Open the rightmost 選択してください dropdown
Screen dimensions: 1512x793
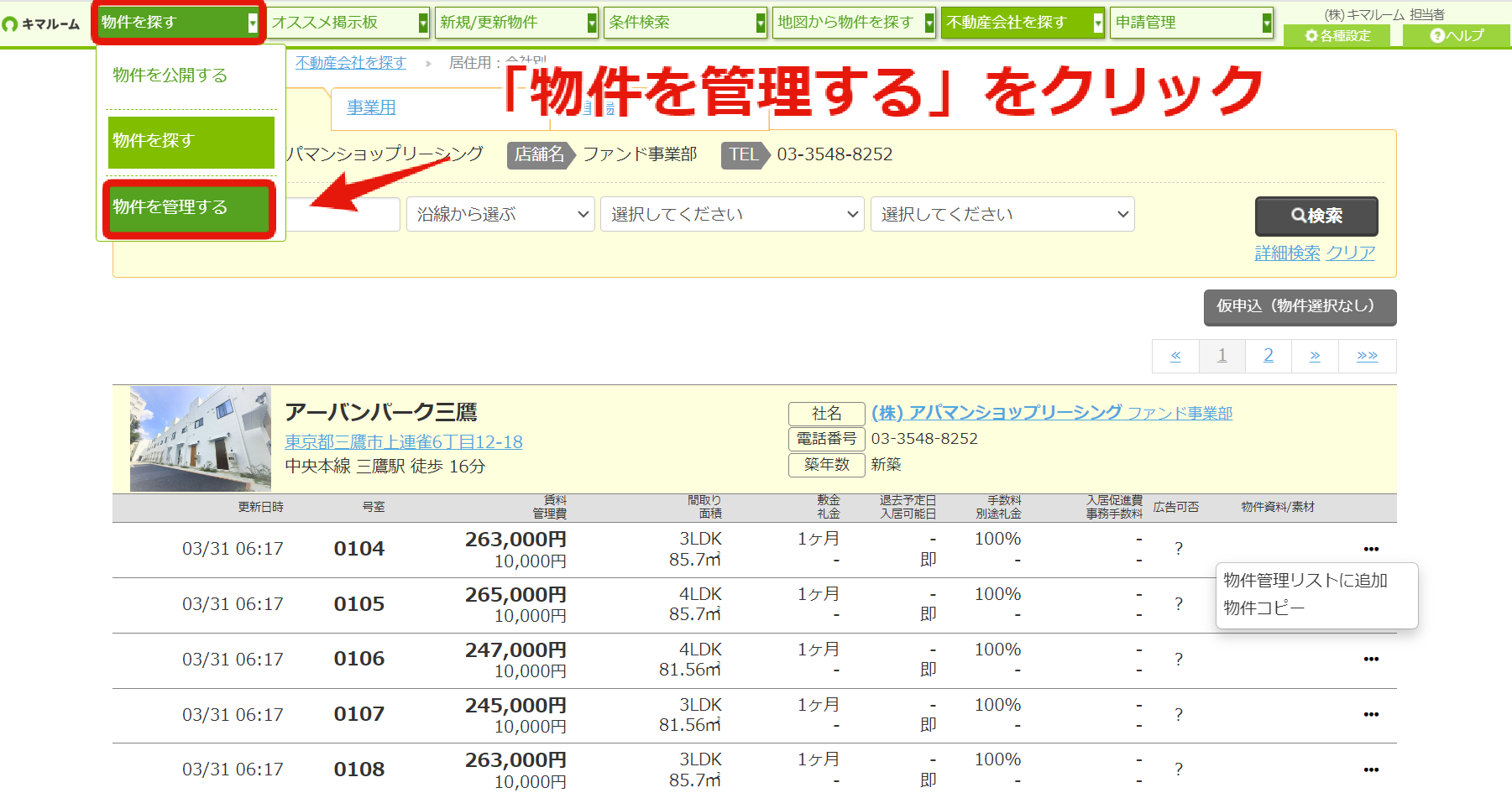(1002, 214)
